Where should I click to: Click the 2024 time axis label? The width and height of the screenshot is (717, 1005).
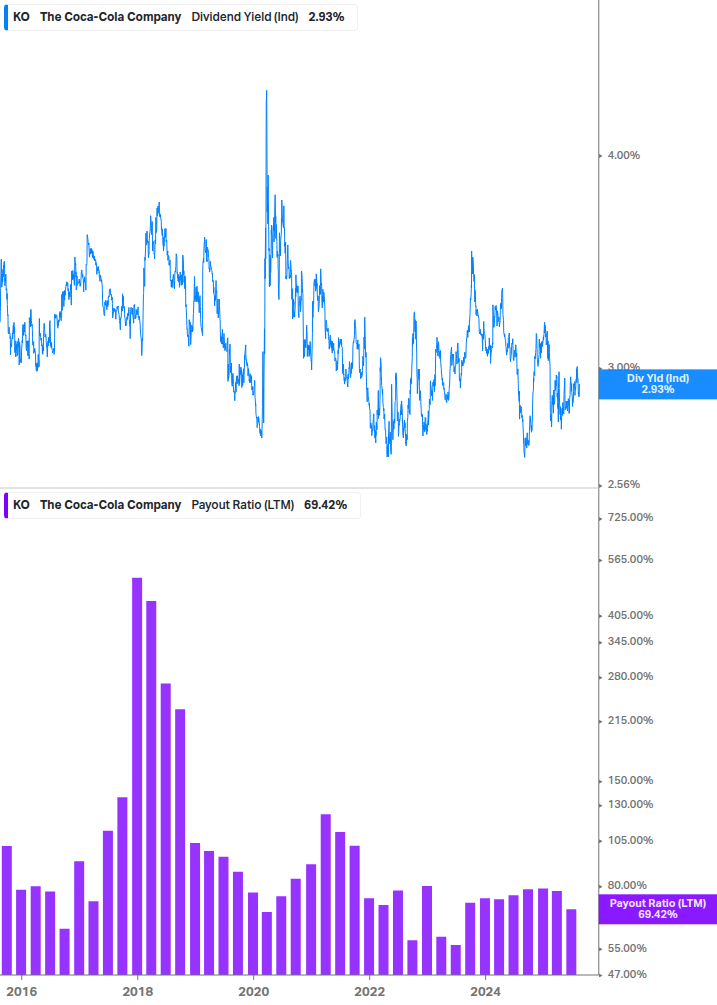click(x=486, y=992)
